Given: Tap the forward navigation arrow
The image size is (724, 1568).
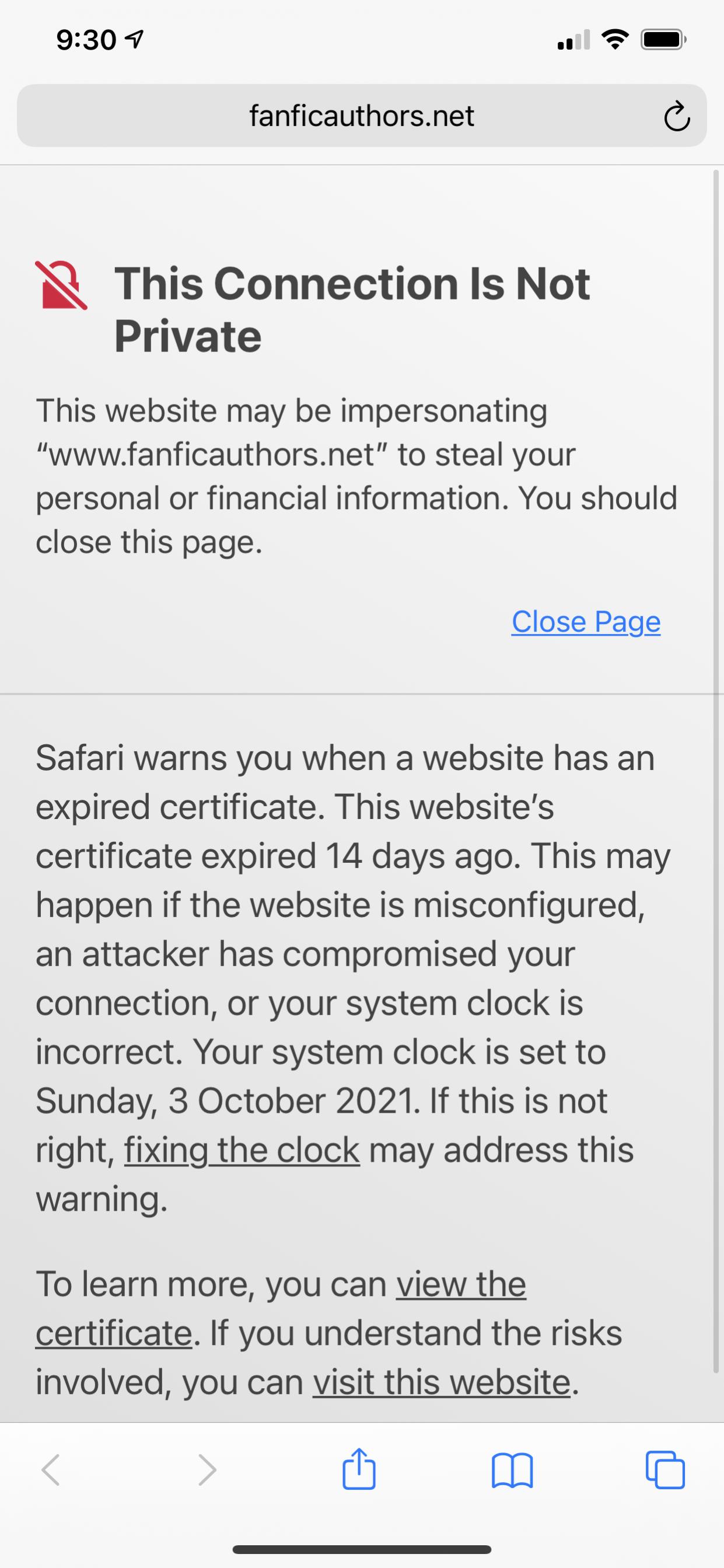Looking at the screenshot, I should (x=207, y=1470).
